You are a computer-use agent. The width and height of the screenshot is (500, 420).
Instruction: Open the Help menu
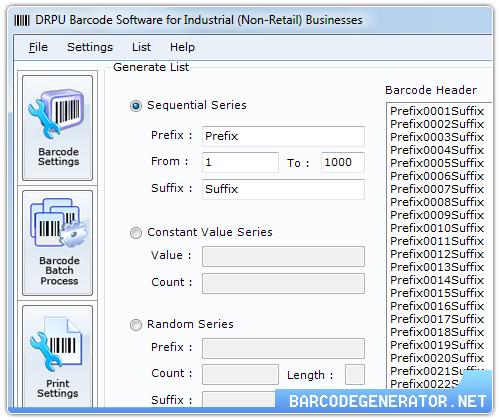pos(182,47)
